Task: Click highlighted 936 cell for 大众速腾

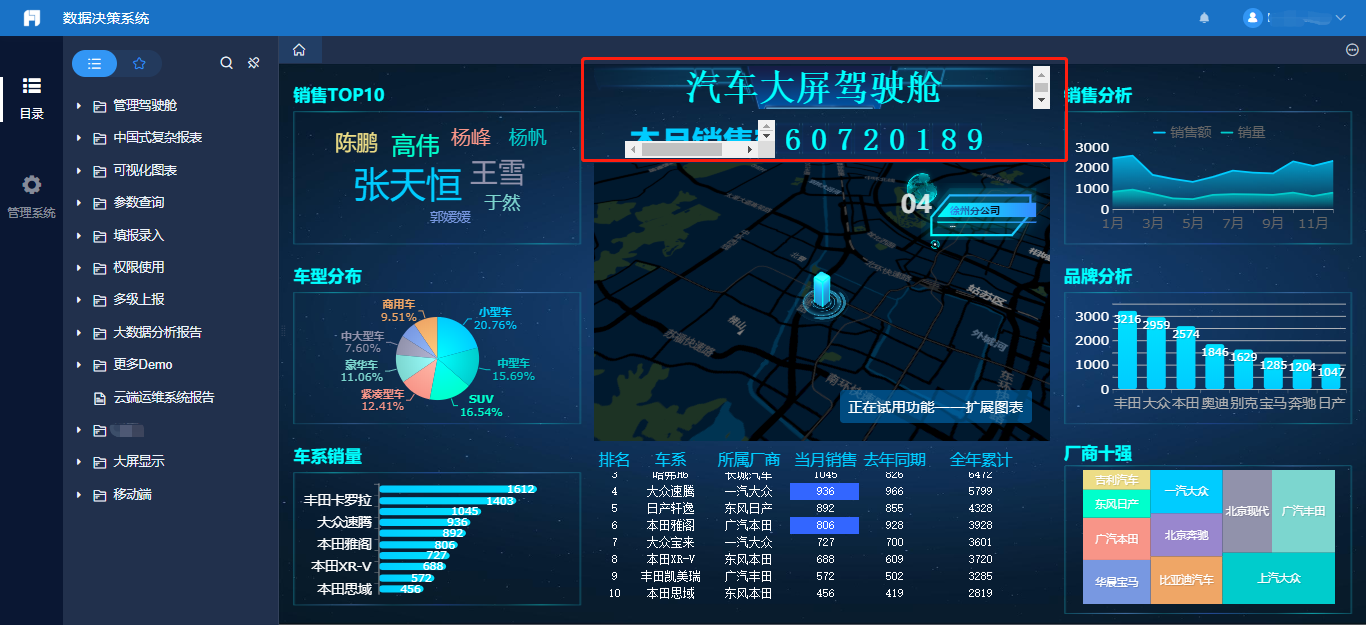Action: coord(825,491)
